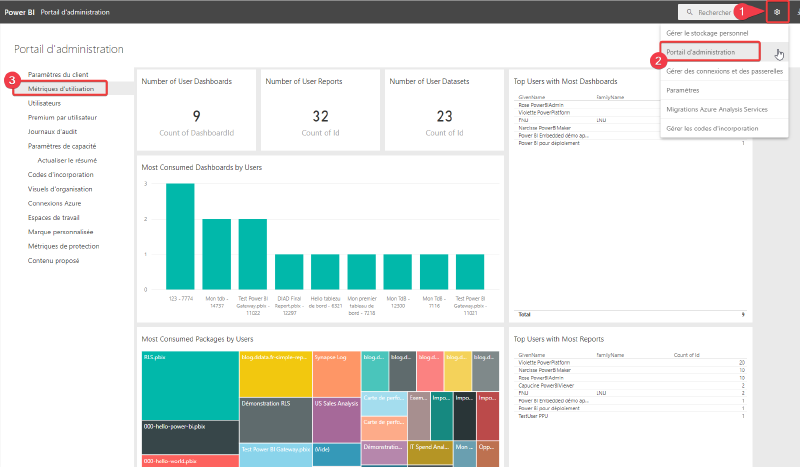This screenshot has width=800, height=467.
Task: Open 'Contenu proposé' sidebar item
Action: coord(53,260)
